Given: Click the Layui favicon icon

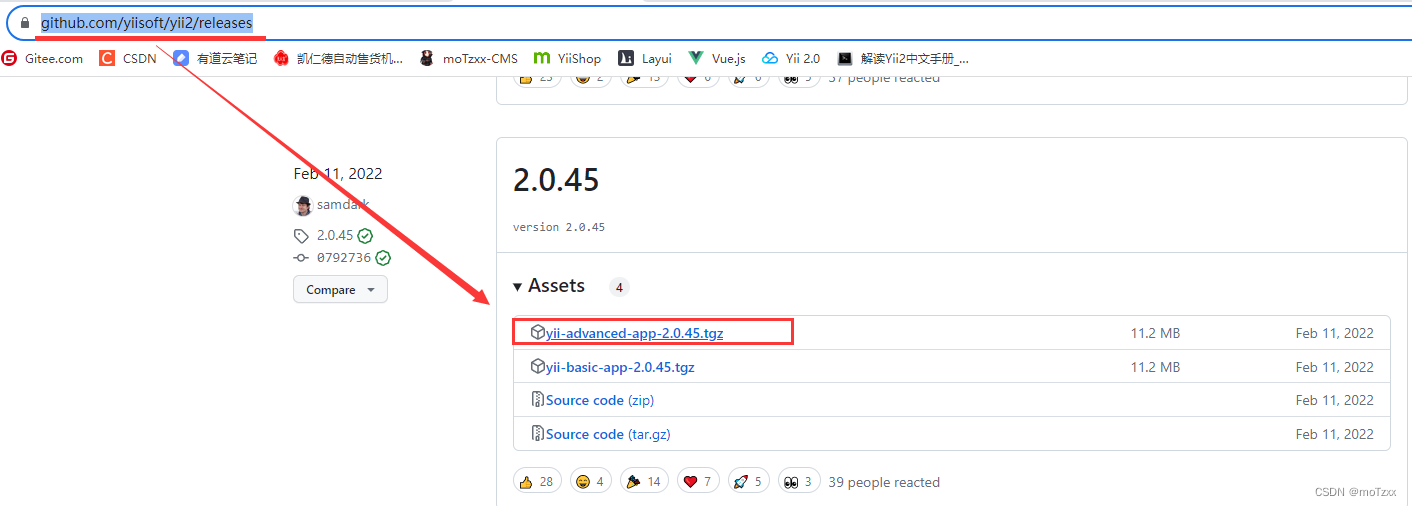Looking at the screenshot, I should tap(626, 58).
